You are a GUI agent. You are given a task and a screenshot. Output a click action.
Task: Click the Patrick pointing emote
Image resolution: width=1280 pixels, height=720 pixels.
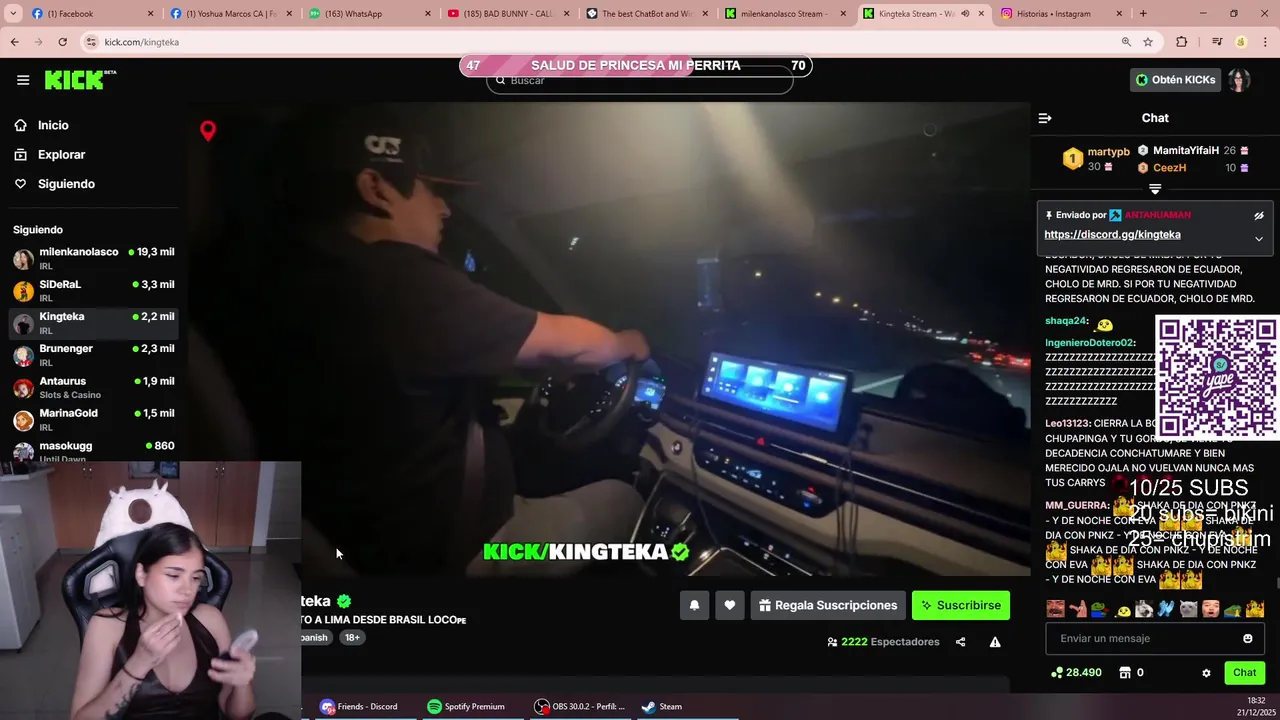point(1077,609)
